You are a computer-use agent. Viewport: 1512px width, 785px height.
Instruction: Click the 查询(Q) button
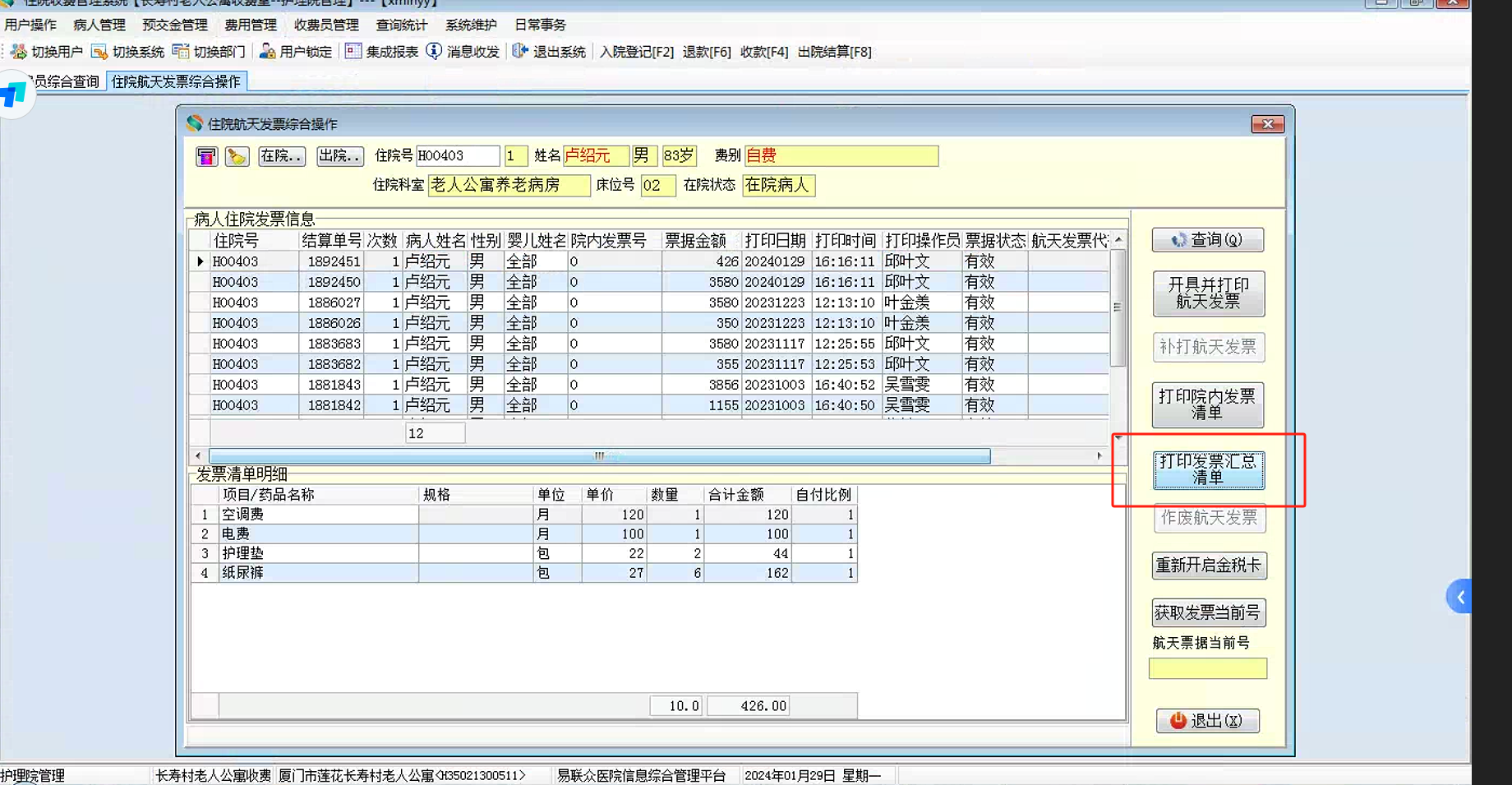pyautogui.click(x=1208, y=240)
